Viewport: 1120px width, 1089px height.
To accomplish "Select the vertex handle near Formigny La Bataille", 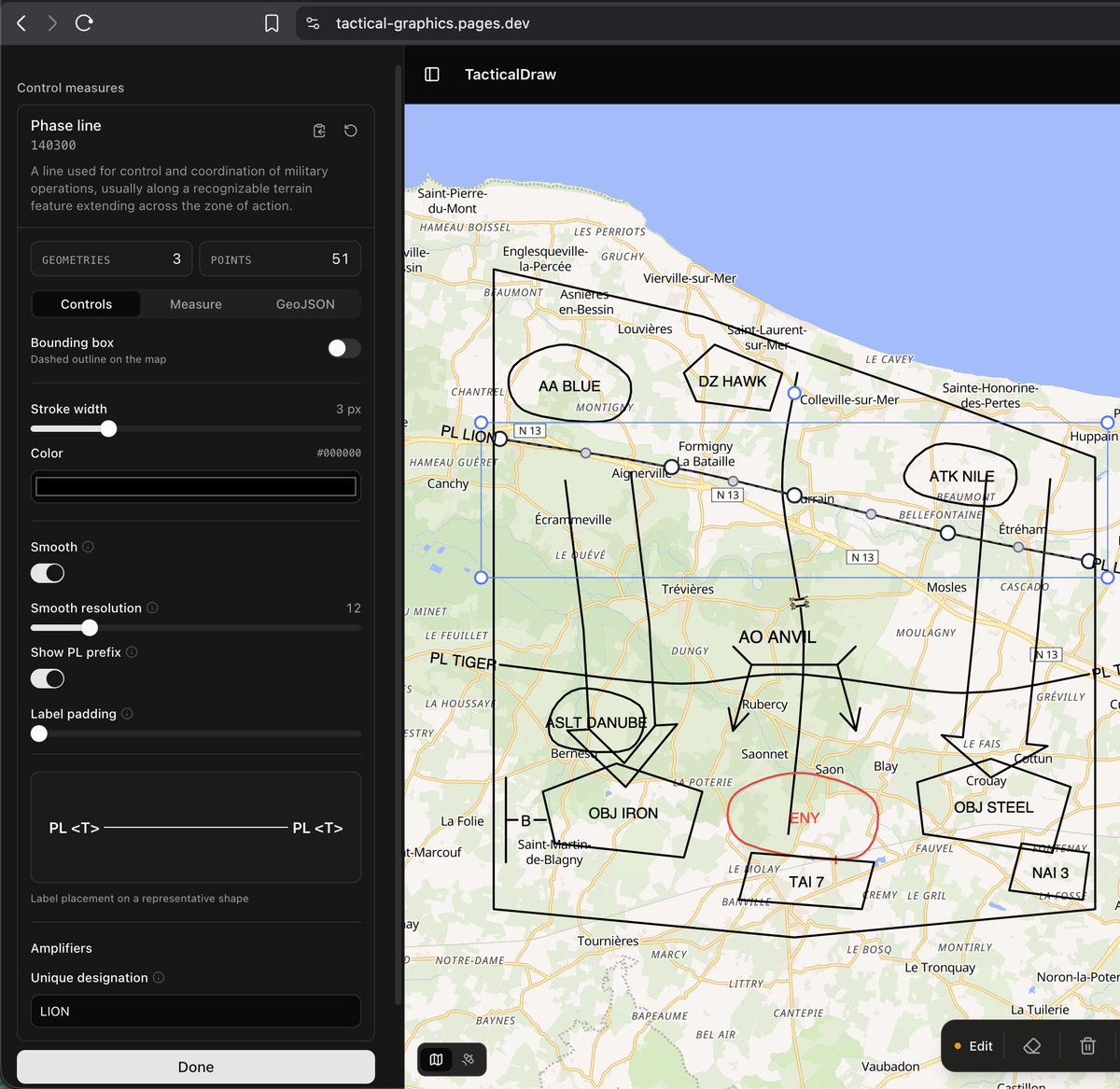I will tap(671, 467).
